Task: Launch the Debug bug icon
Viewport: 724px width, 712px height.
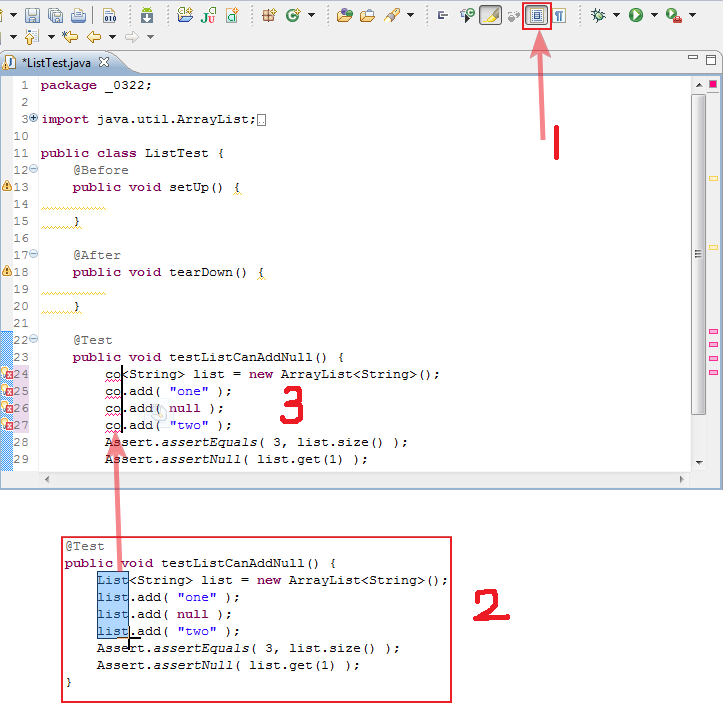Action: [598, 15]
